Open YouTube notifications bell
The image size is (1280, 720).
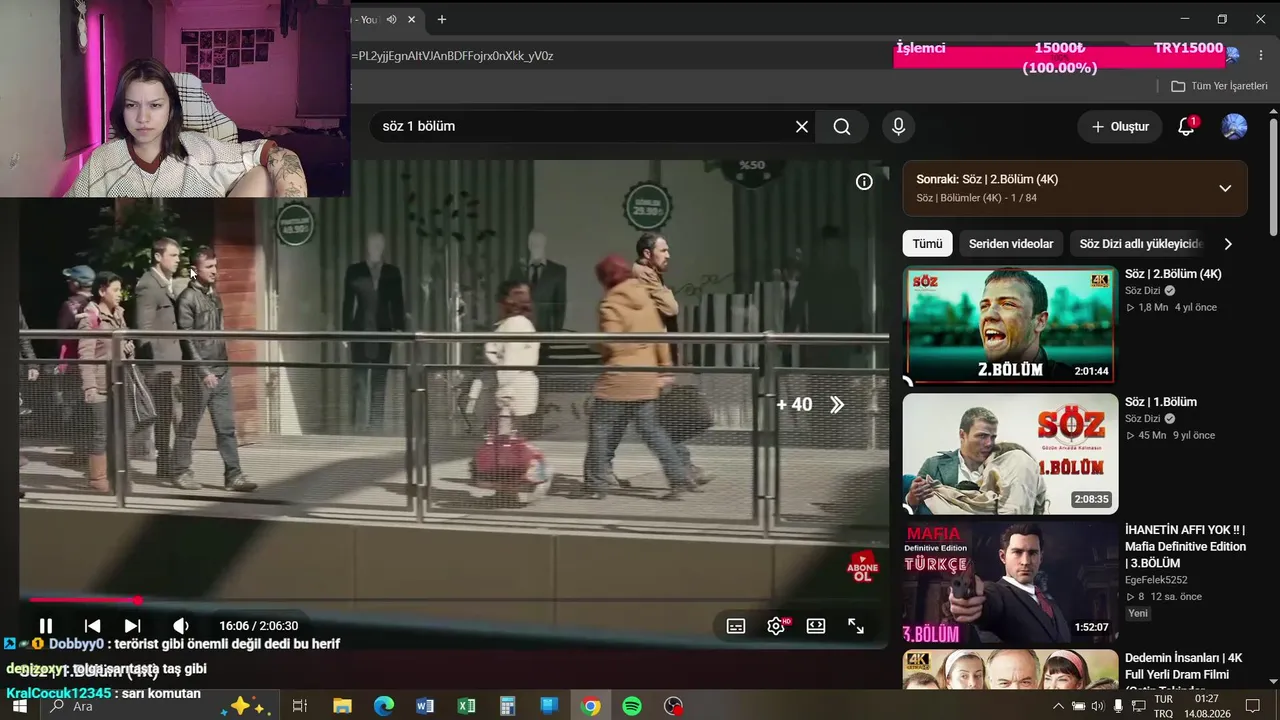[x=1186, y=127]
